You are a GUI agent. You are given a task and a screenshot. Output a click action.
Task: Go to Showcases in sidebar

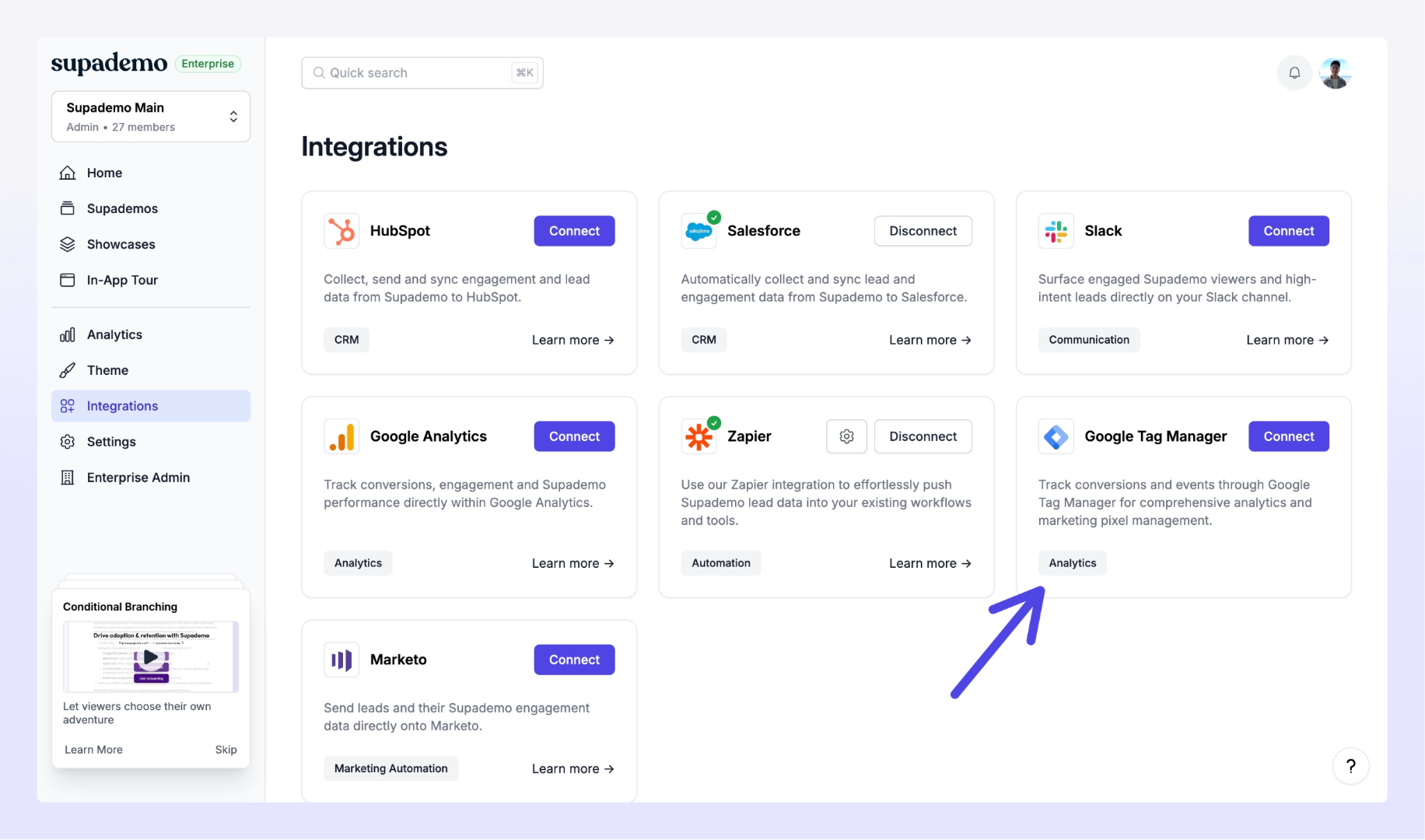point(121,244)
